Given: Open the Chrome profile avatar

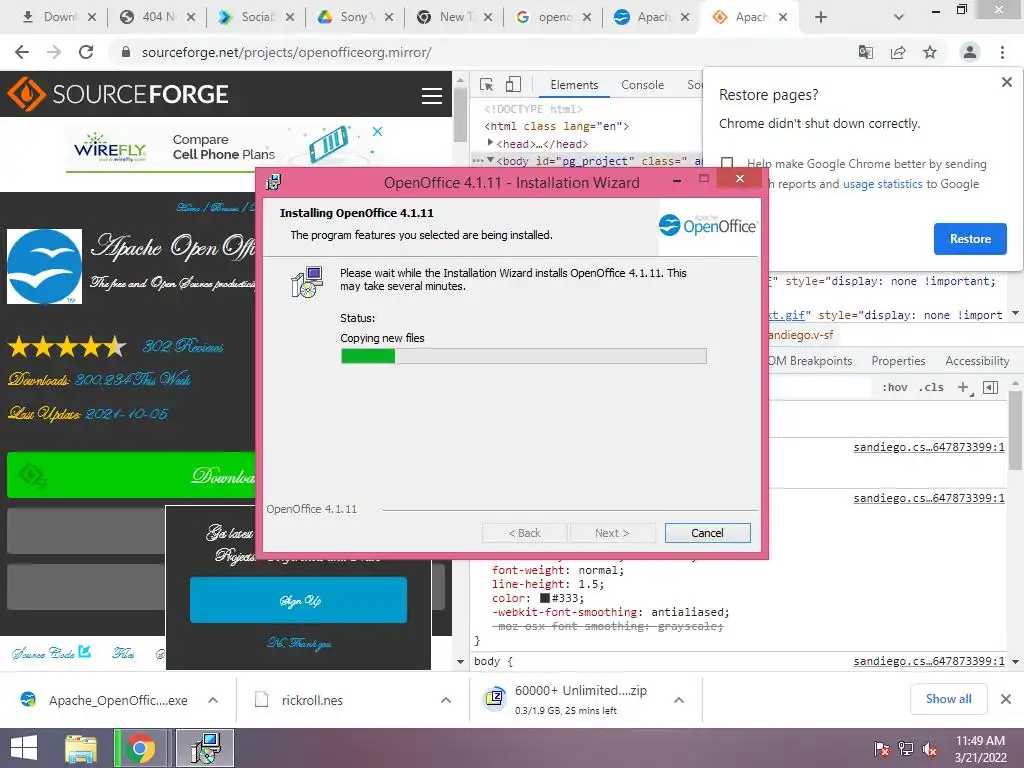Looking at the screenshot, I should [970, 52].
